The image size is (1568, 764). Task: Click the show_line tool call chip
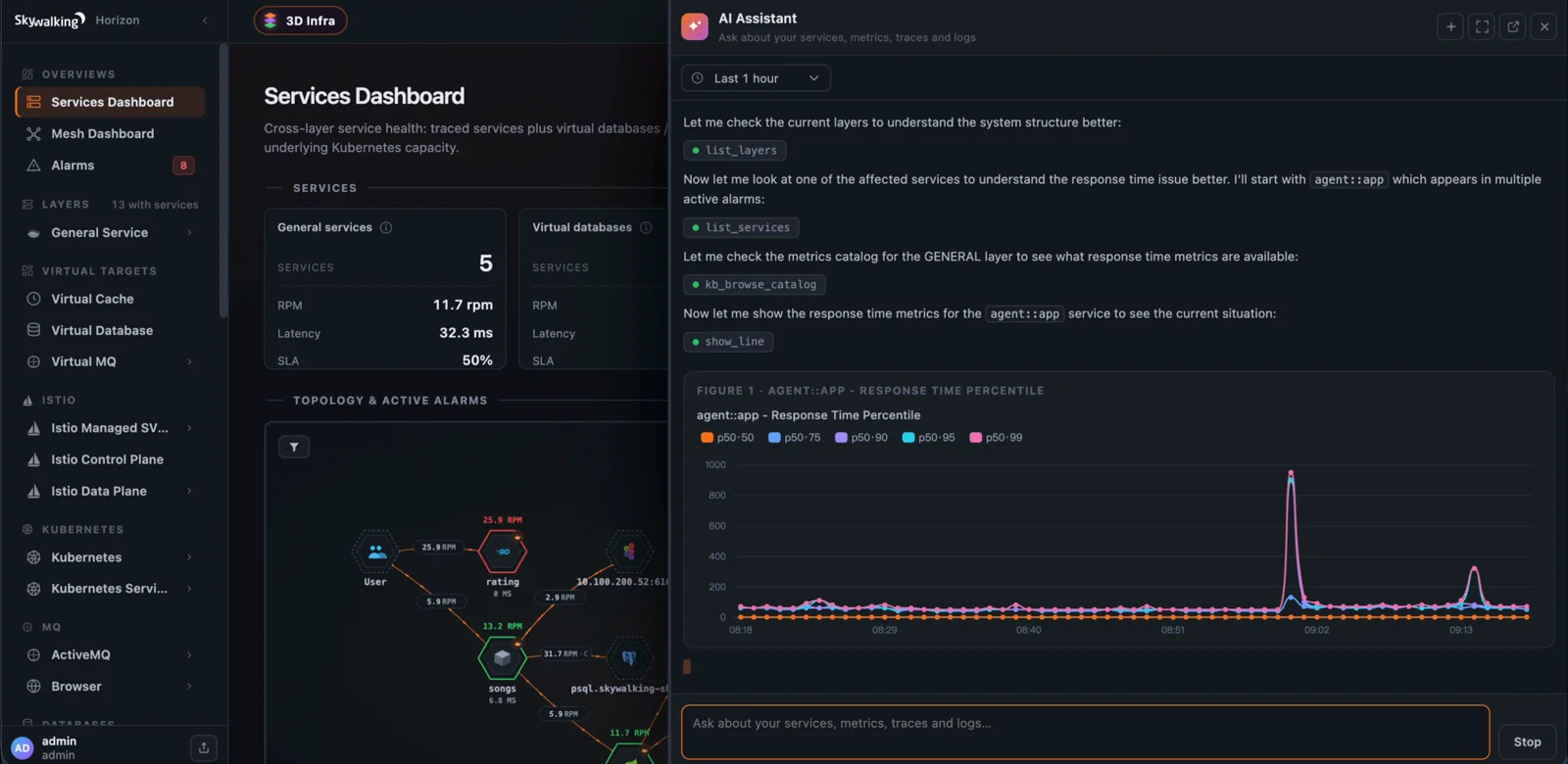pyautogui.click(x=728, y=341)
